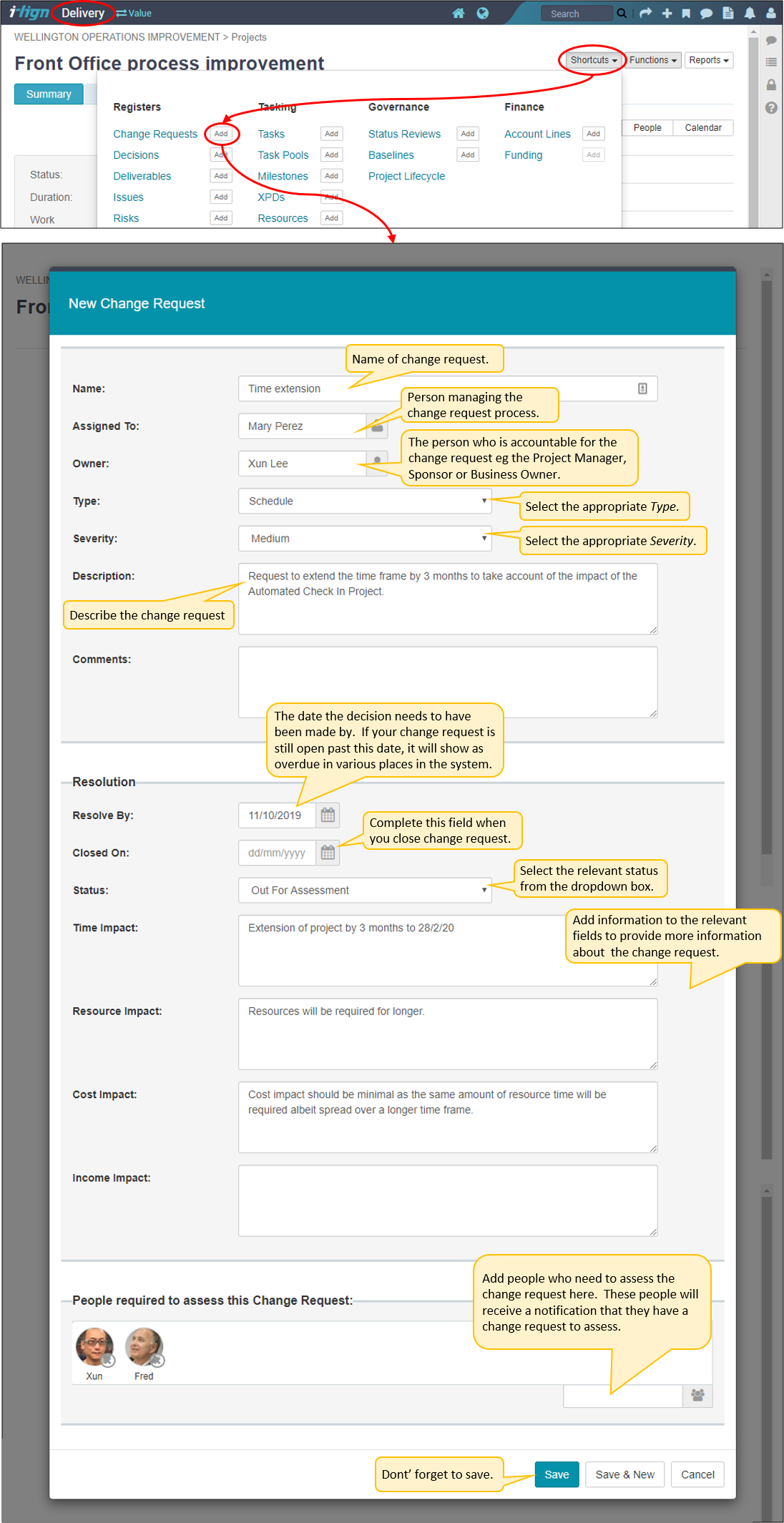This screenshot has width=784, height=1523.
Task: Open Project Lifecycle under Governance
Action: coord(406,176)
